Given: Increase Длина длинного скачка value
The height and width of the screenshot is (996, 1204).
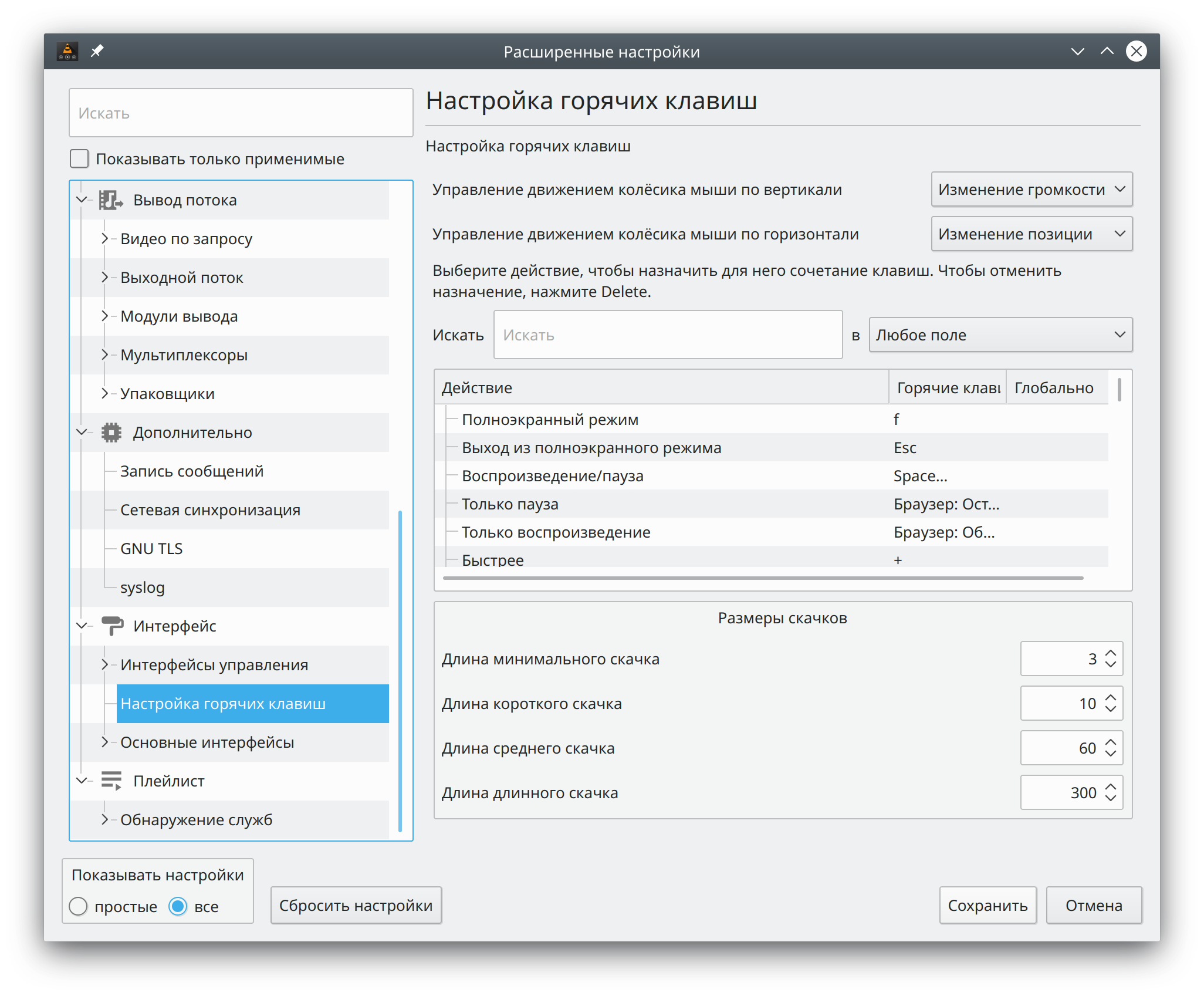Looking at the screenshot, I should [x=1111, y=786].
